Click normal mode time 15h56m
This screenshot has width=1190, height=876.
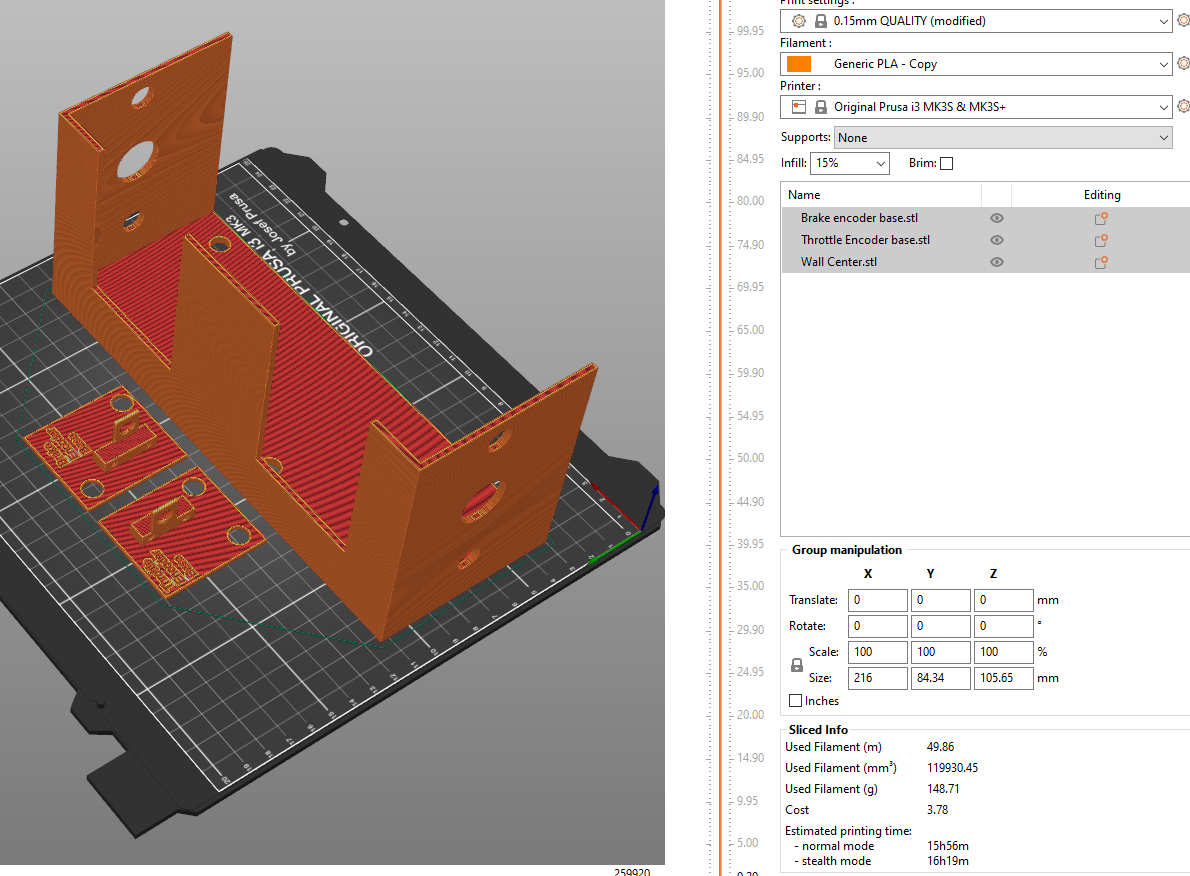(x=948, y=846)
